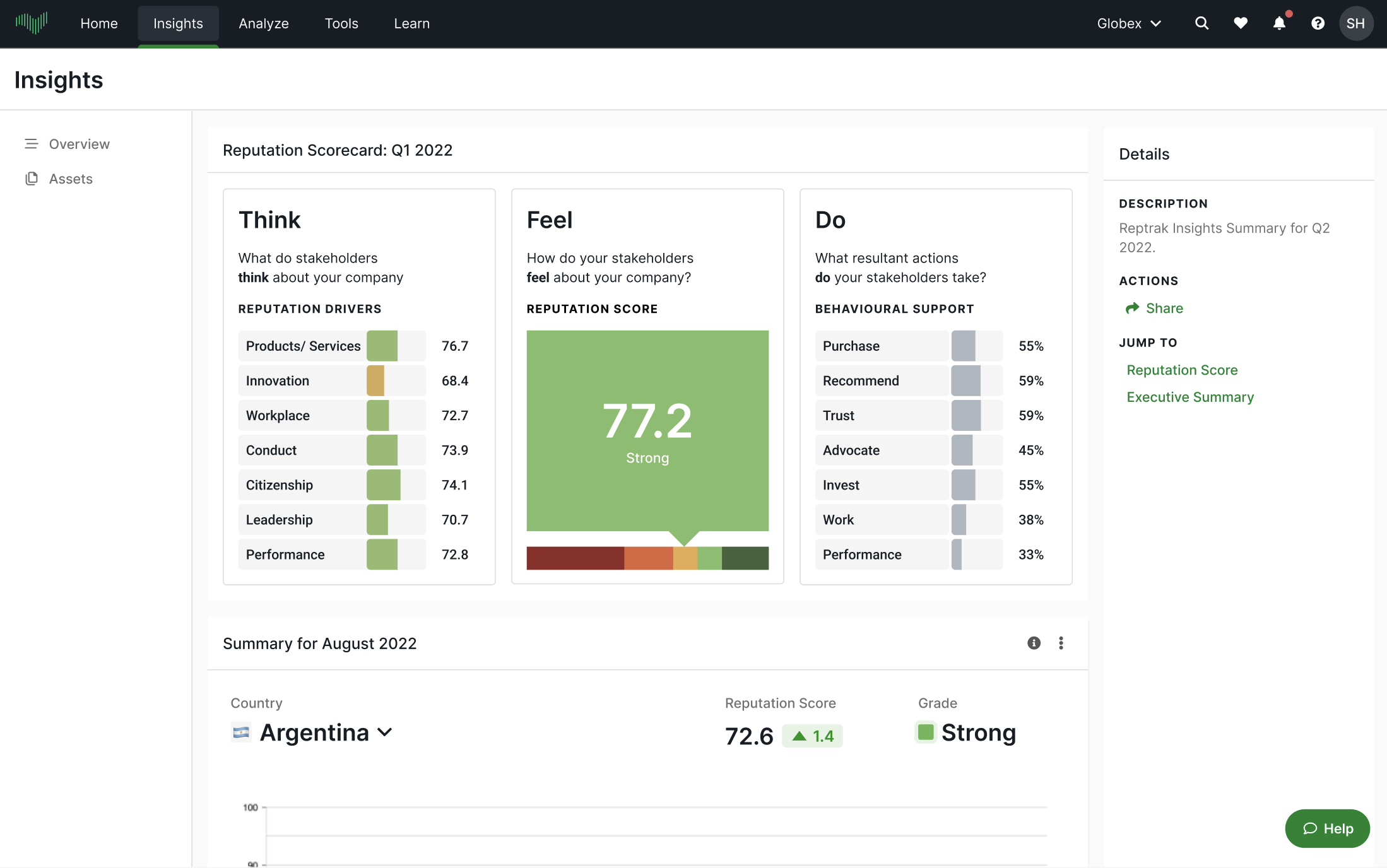Open the Argentina country dropdown

[x=314, y=732]
